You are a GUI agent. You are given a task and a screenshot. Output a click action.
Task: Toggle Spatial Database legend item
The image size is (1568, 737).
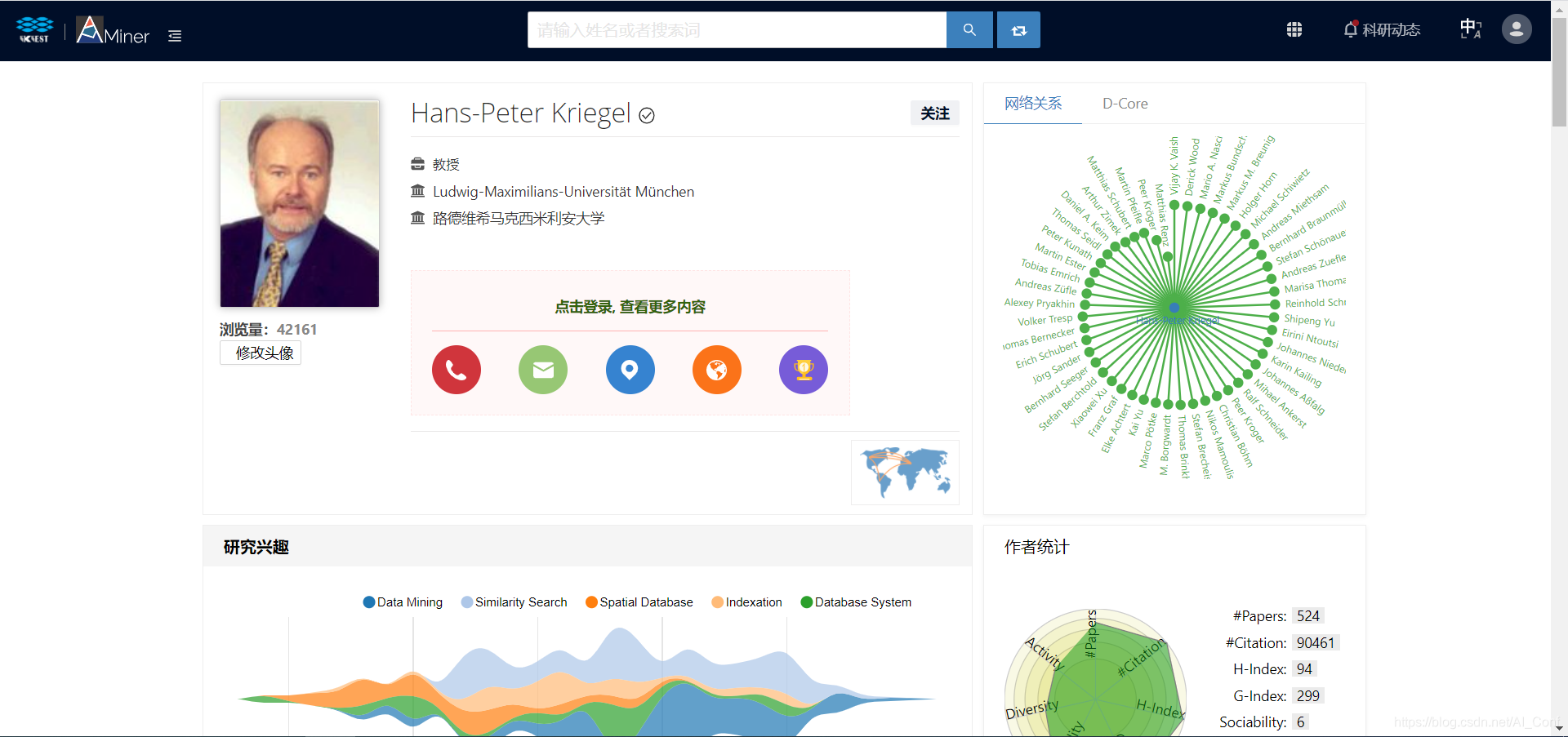(x=639, y=602)
